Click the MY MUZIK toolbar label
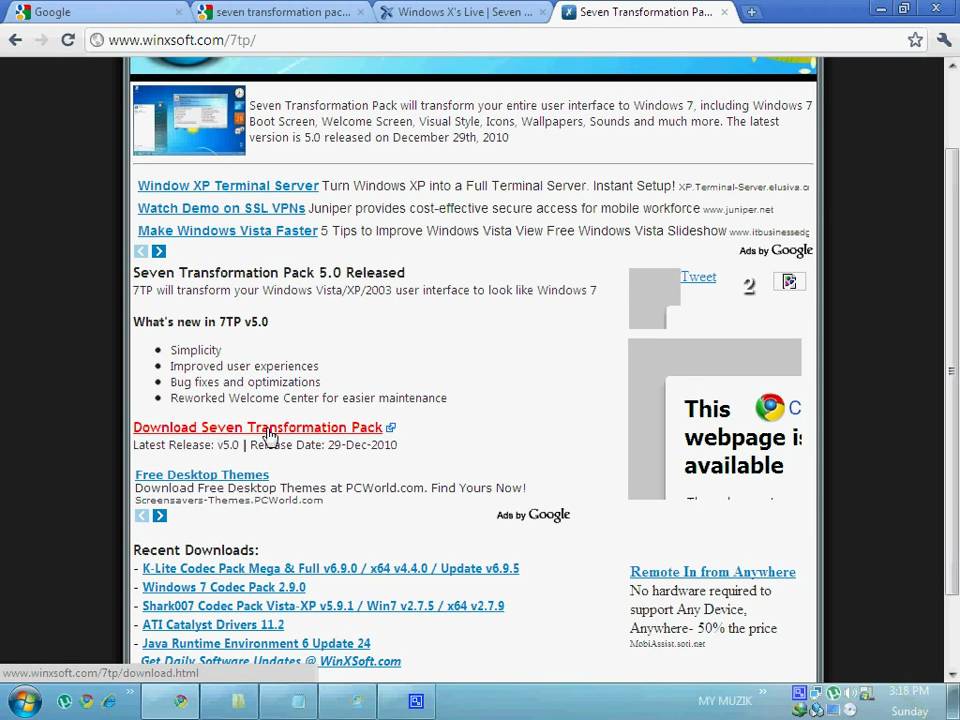The image size is (960, 720). 725,701
